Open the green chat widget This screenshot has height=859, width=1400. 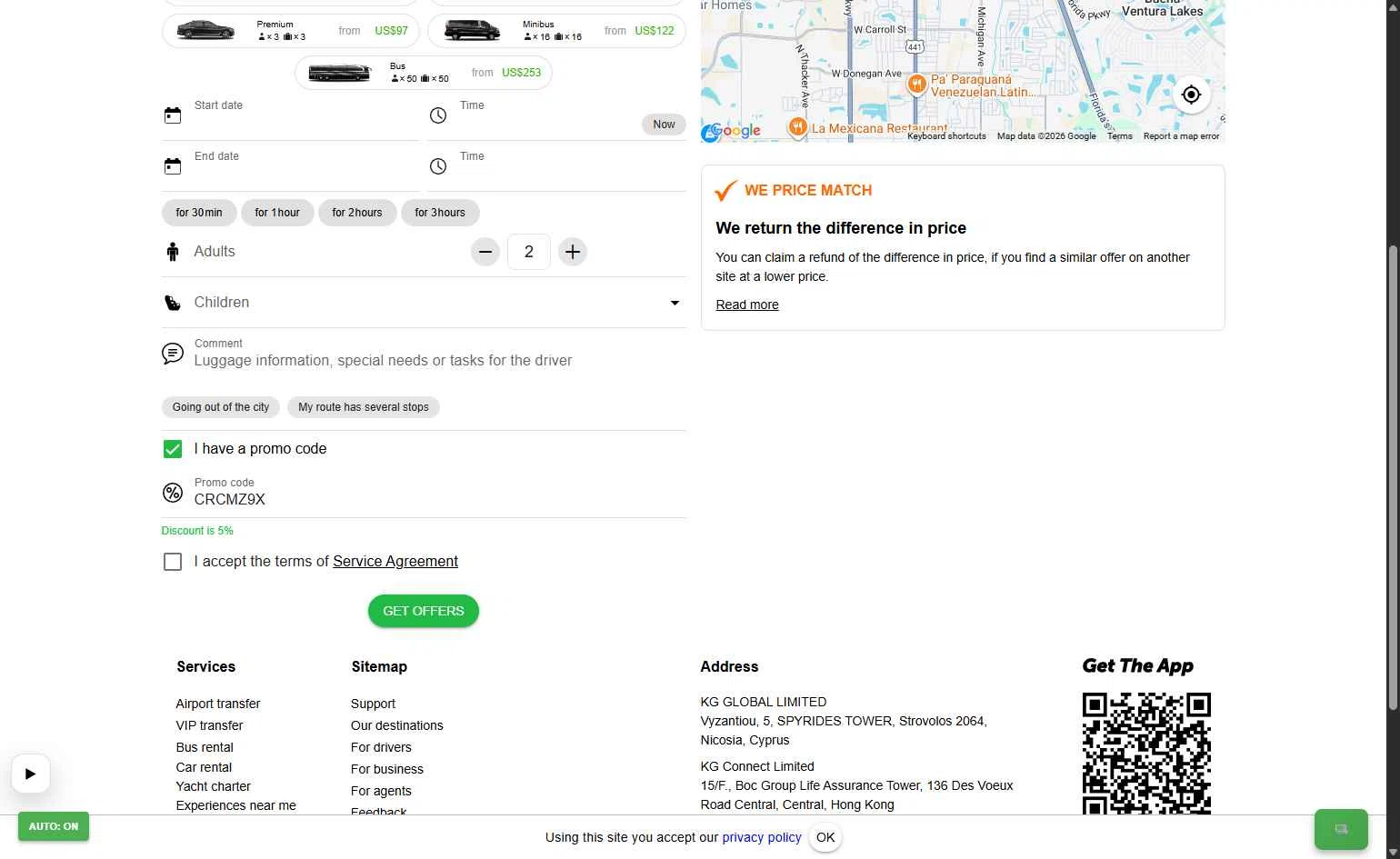(1341, 829)
